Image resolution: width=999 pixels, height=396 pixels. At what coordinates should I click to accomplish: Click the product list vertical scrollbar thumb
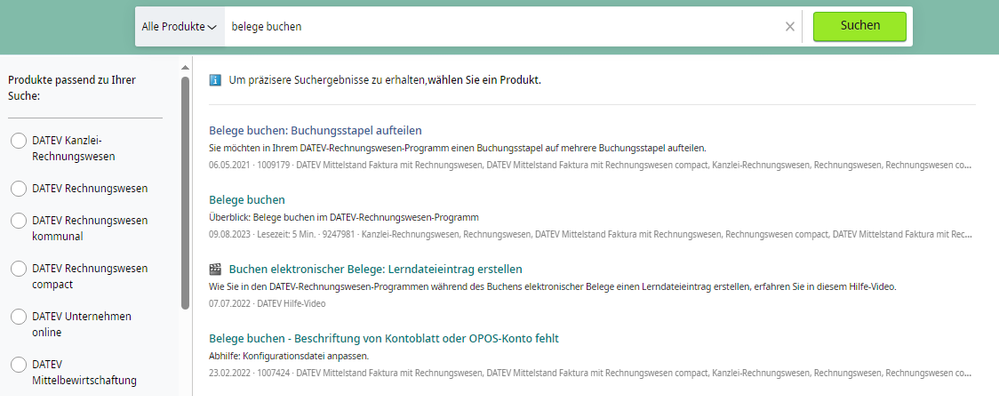[x=185, y=193]
